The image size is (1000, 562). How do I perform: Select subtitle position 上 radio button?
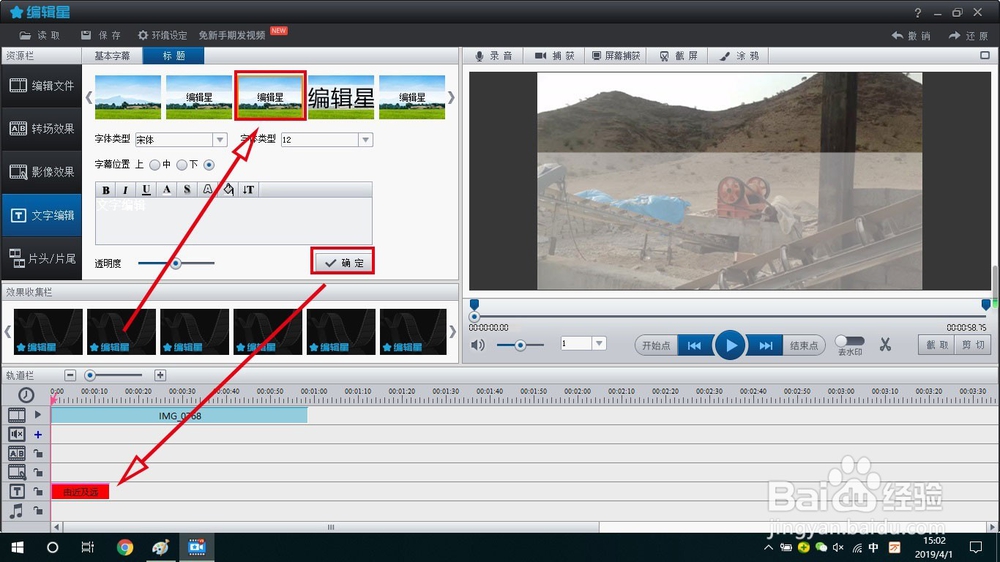tap(154, 165)
